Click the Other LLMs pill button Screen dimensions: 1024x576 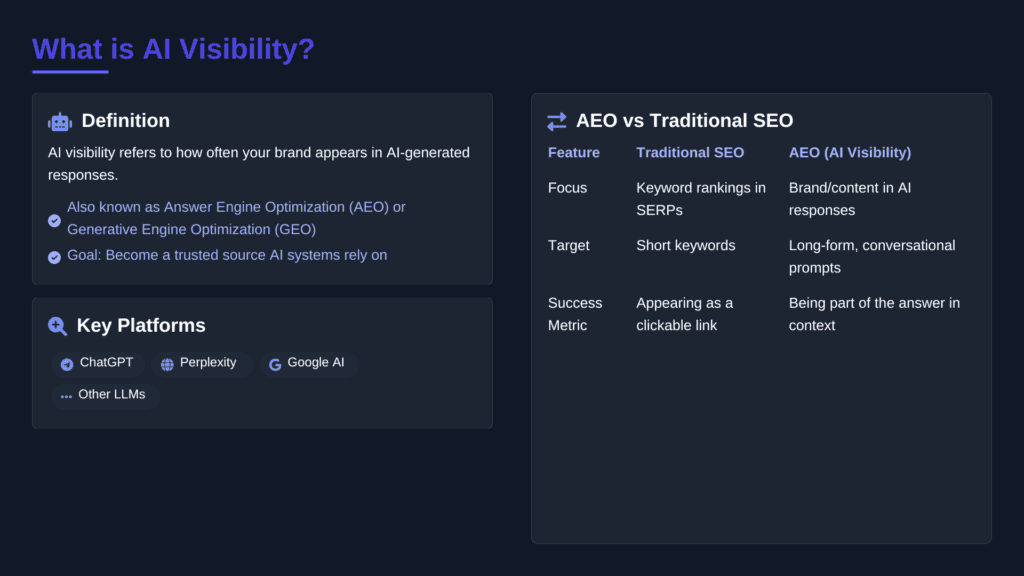coord(105,395)
